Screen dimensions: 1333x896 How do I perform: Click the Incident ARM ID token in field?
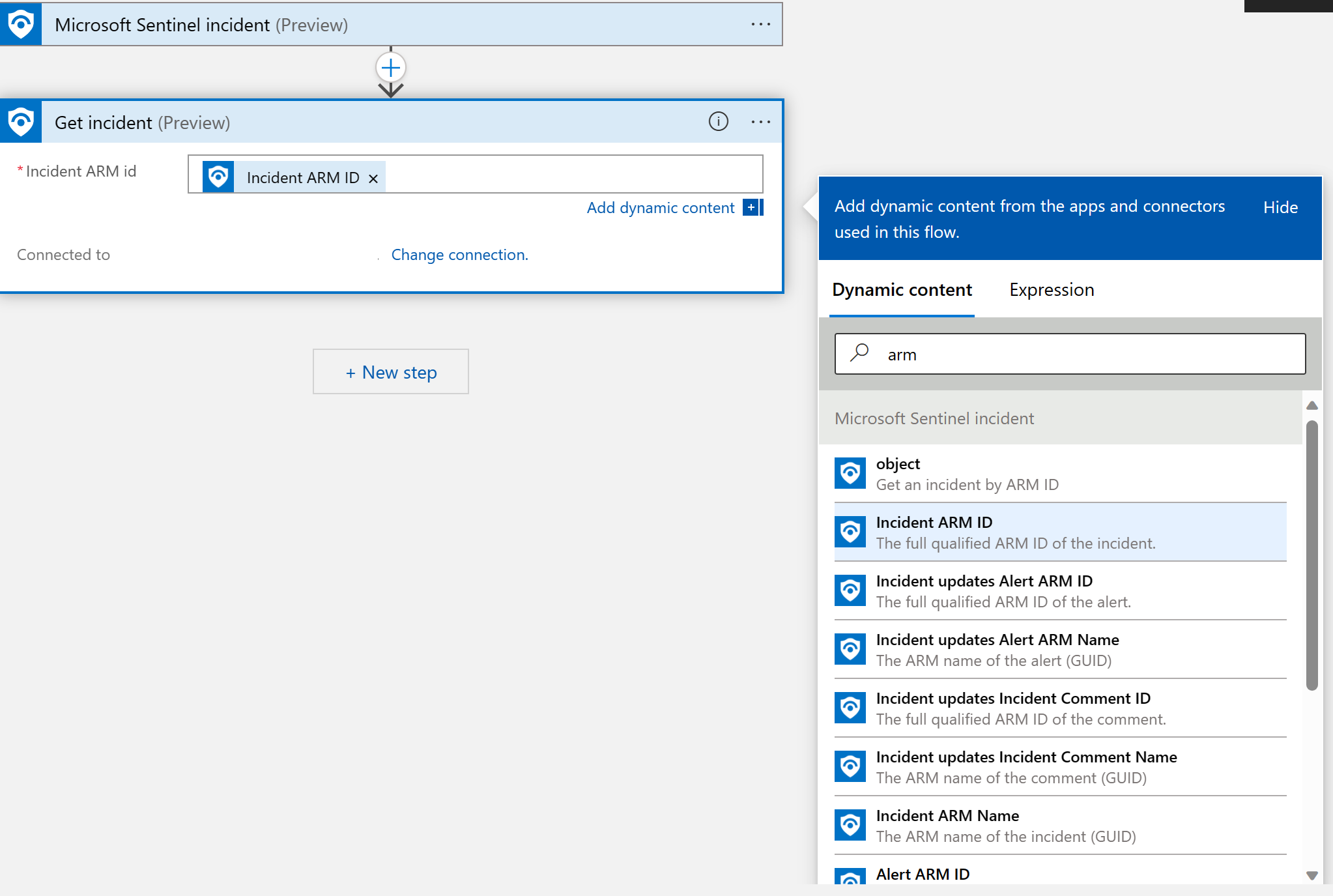(x=294, y=177)
